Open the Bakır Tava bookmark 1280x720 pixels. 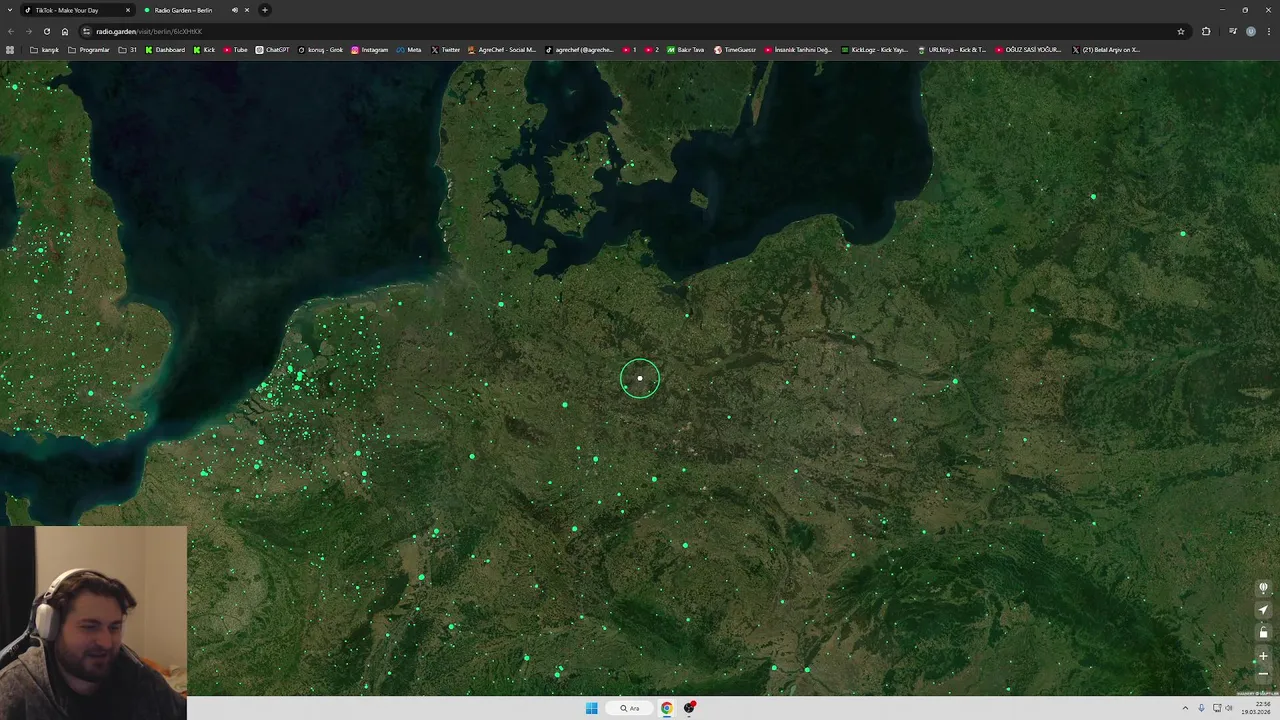[x=686, y=50]
